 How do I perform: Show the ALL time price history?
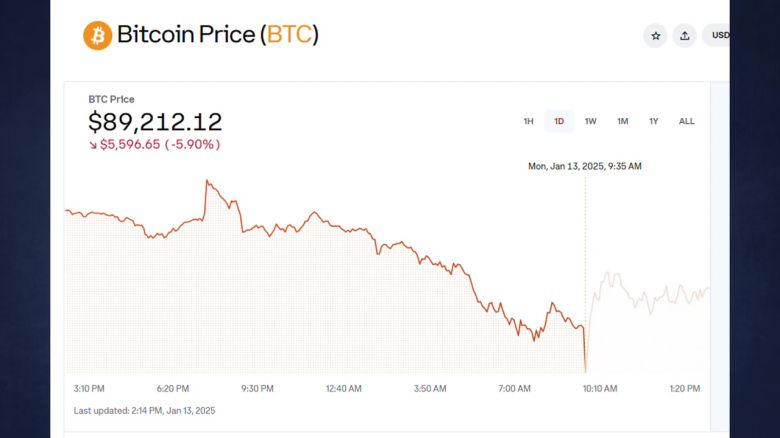[x=687, y=122]
